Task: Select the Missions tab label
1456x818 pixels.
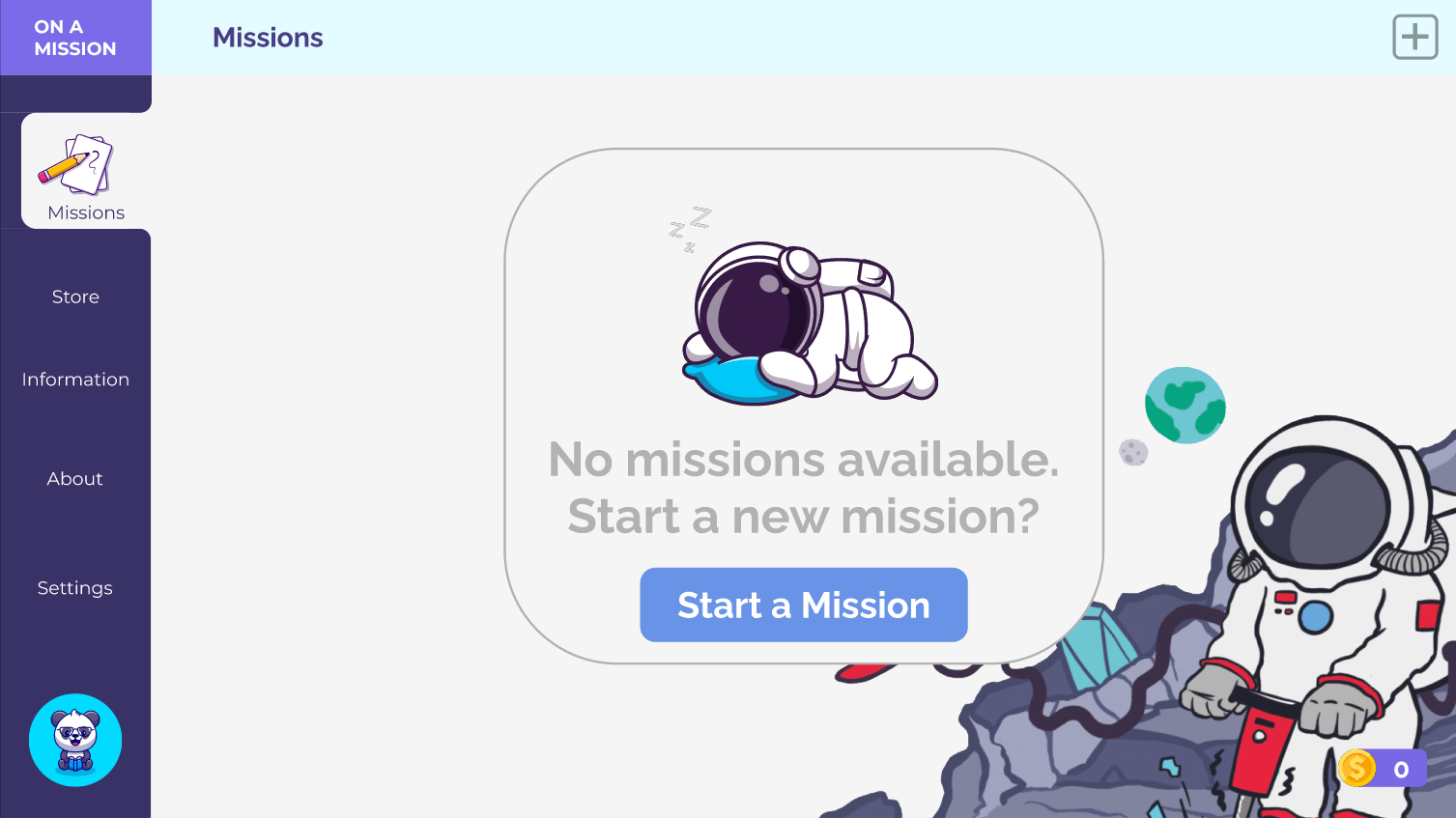Action: (x=86, y=212)
